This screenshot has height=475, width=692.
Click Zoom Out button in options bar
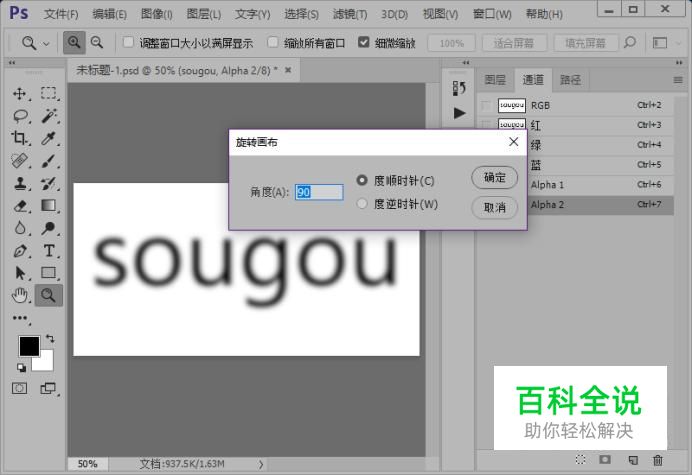[97, 42]
